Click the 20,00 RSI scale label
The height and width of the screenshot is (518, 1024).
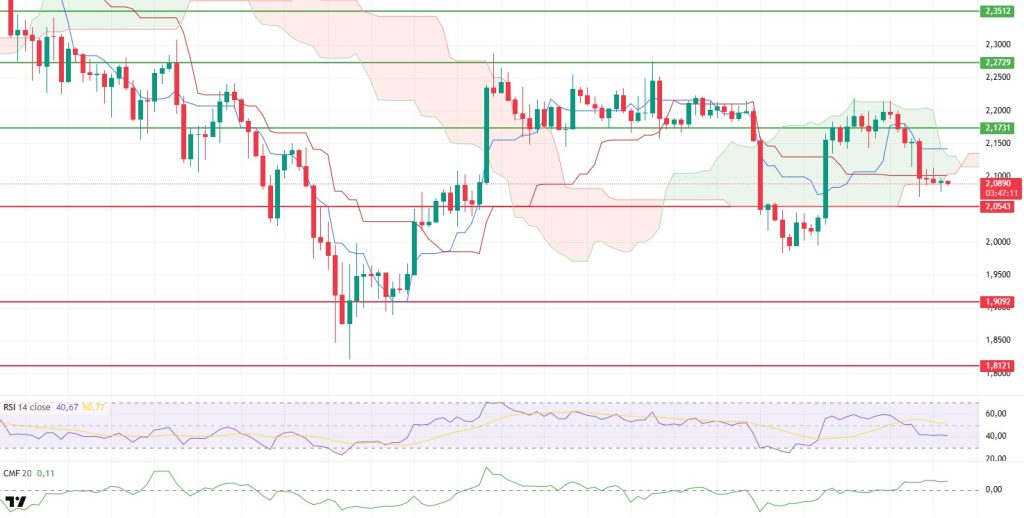[x=995, y=458]
